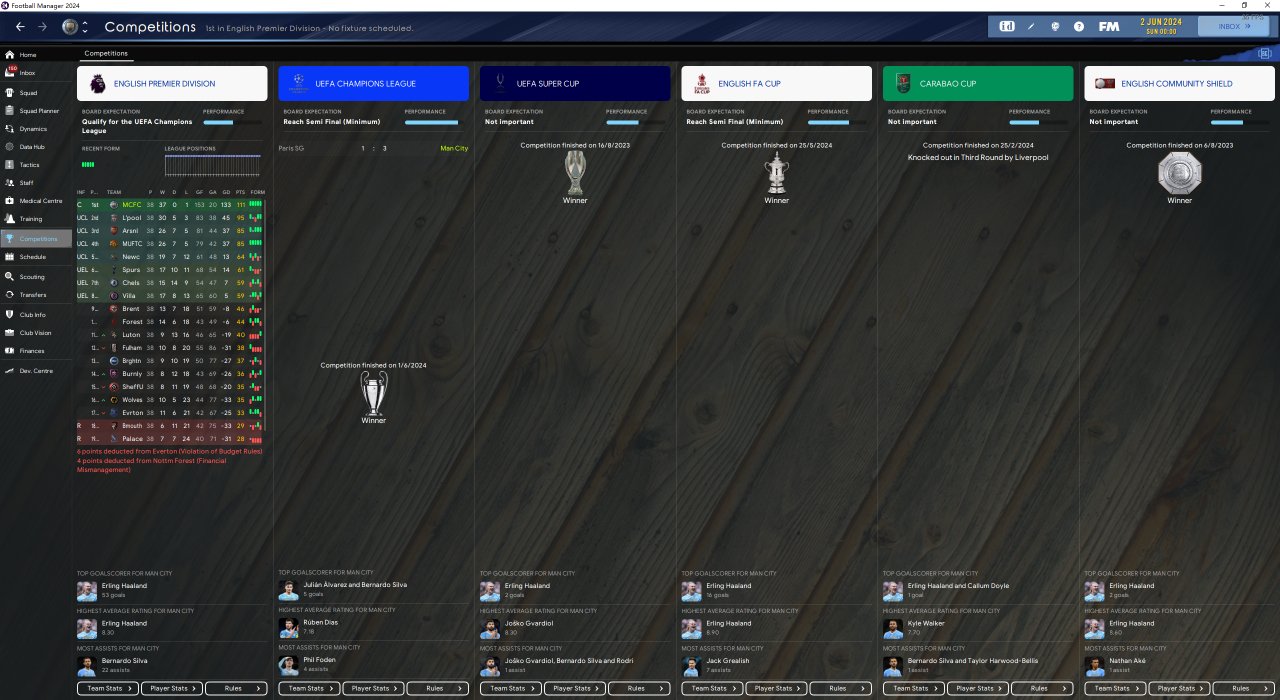Open FA Cup Player Stats

[x=777, y=688]
